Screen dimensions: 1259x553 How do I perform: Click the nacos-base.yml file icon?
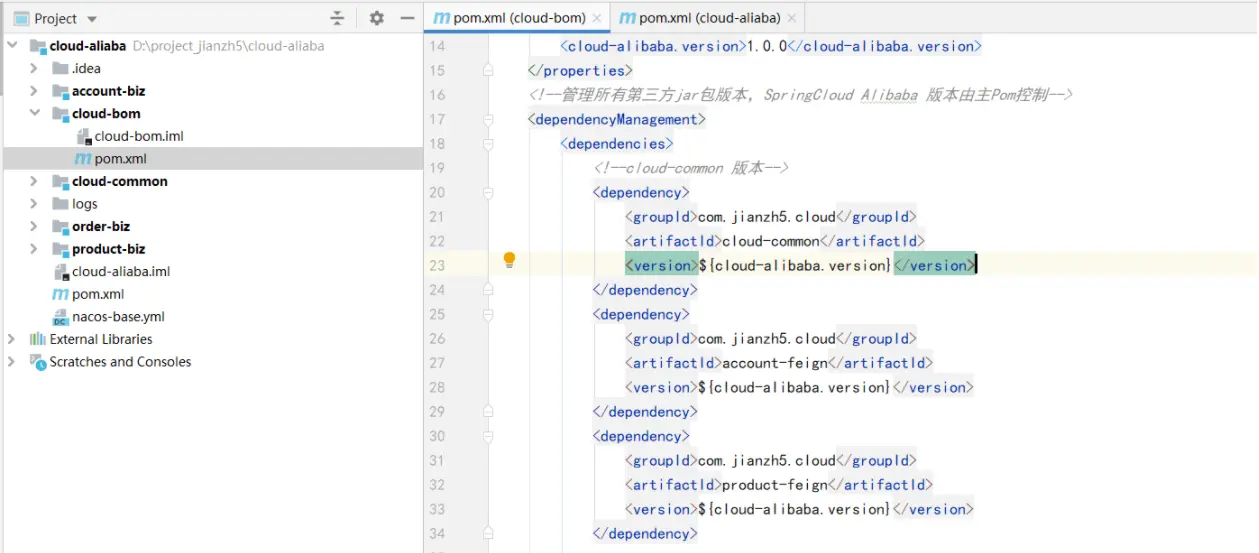[60, 317]
